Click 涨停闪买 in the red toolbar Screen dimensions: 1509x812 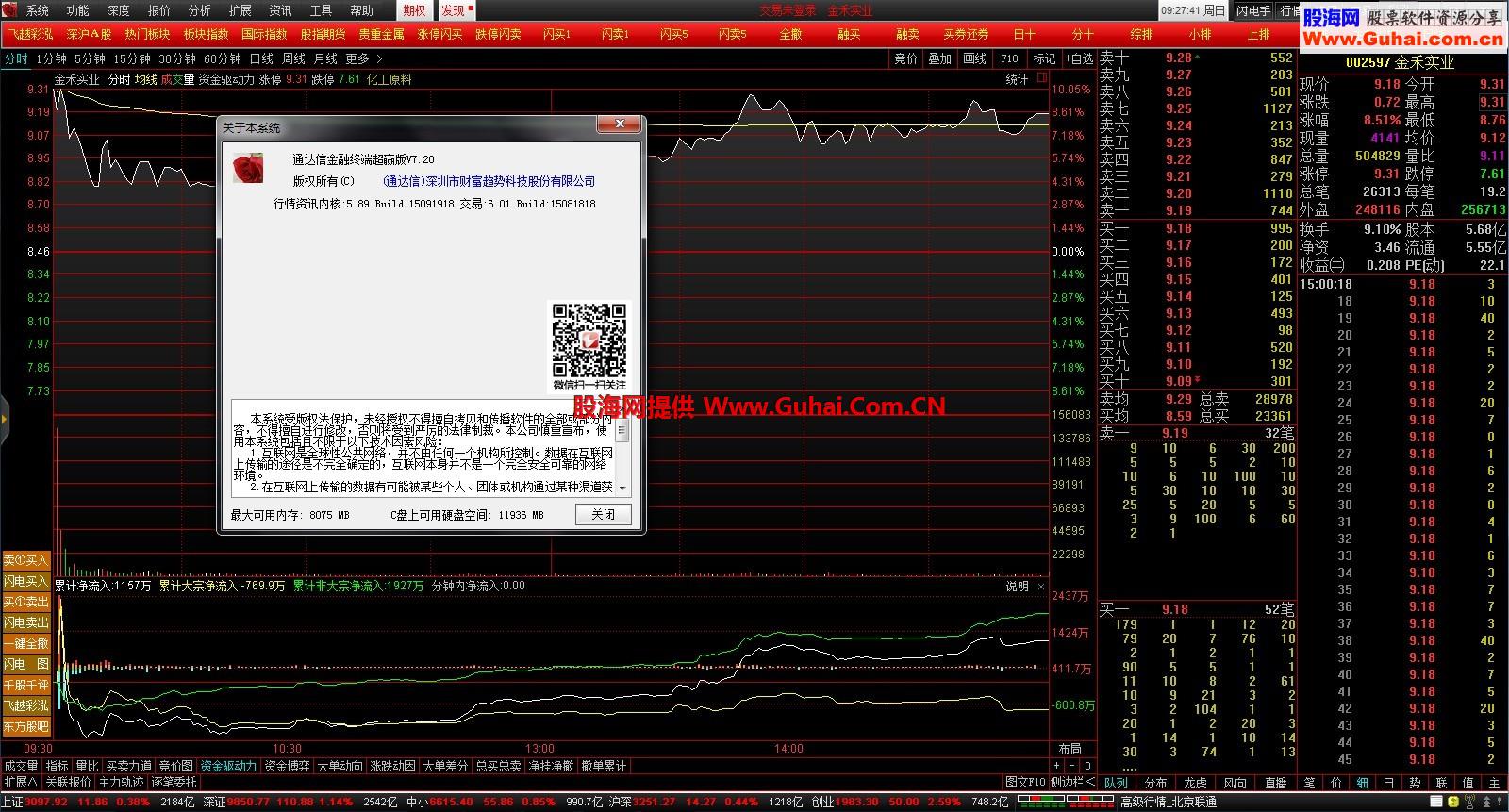[x=439, y=34]
